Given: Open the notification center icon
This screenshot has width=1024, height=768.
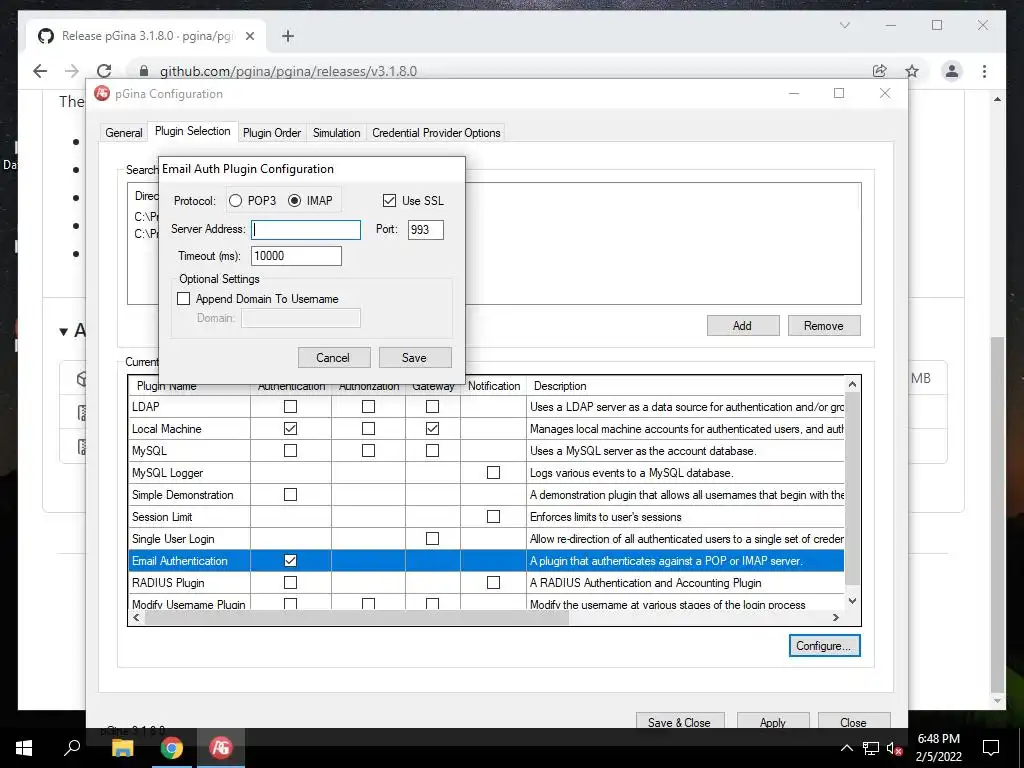Looking at the screenshot, I should [x=991, y=748].
